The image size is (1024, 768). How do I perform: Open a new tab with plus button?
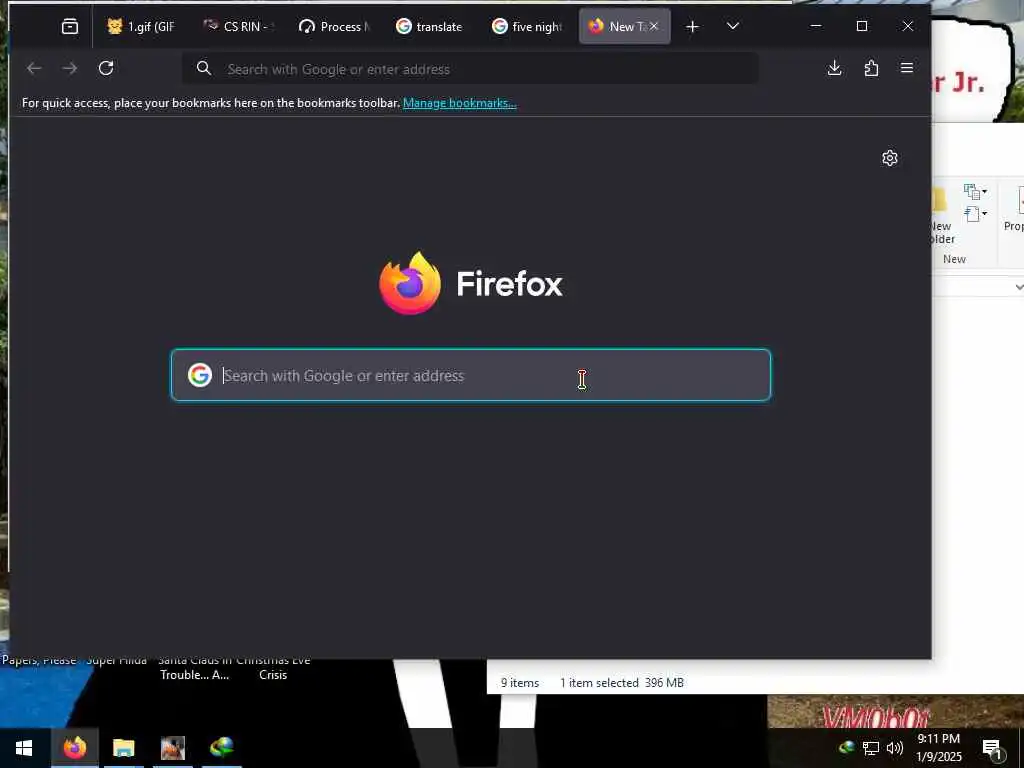point(692,26)
